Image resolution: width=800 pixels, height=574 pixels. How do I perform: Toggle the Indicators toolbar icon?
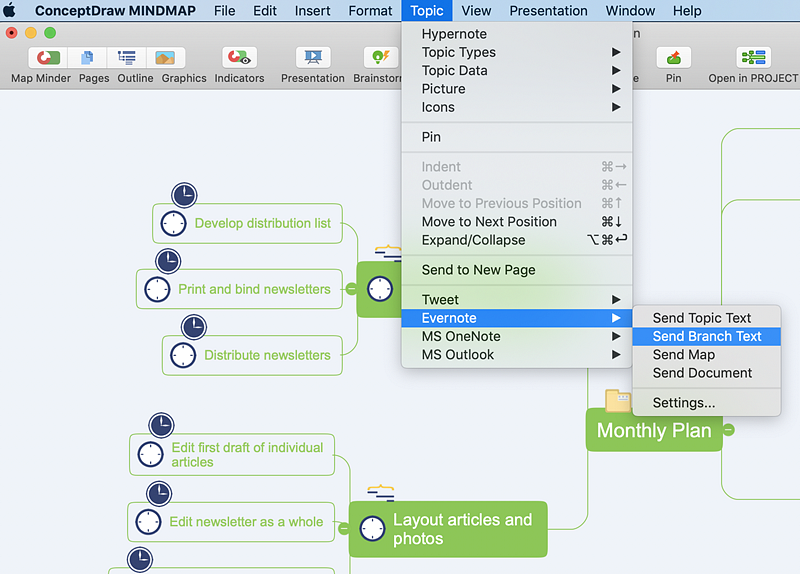coord(239,58)
